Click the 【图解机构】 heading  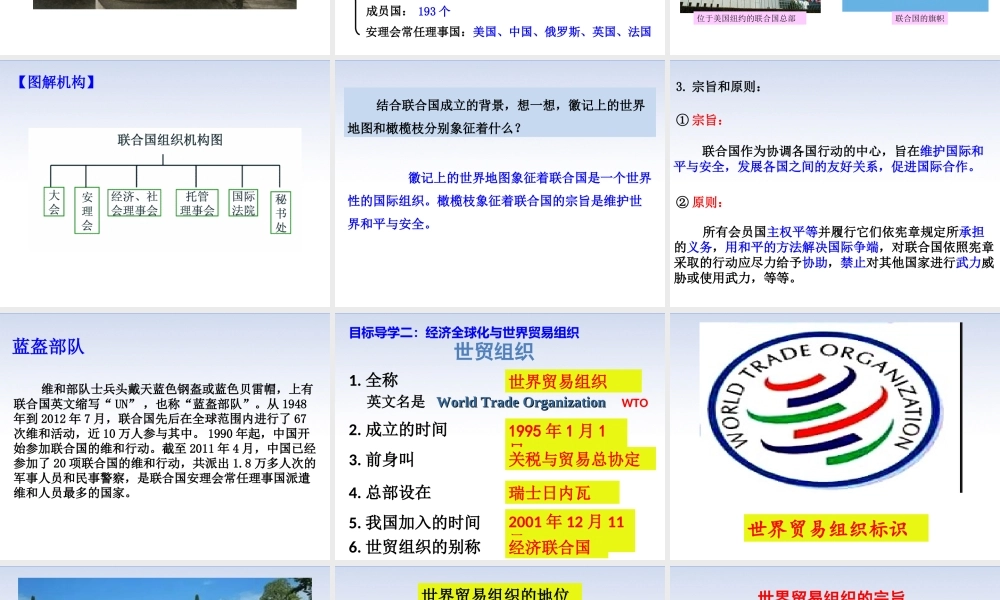(56, 82)
